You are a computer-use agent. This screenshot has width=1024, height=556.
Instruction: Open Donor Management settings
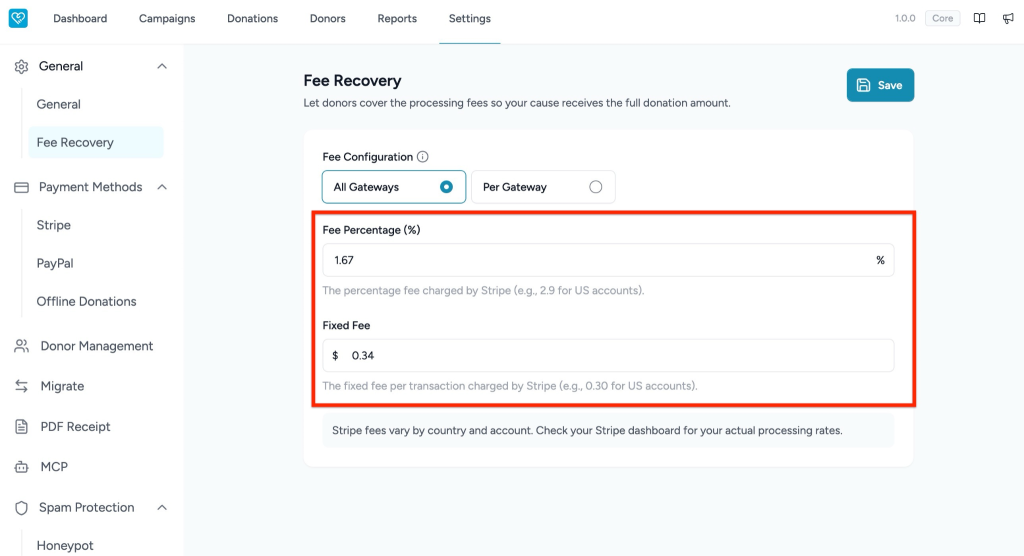97,346
